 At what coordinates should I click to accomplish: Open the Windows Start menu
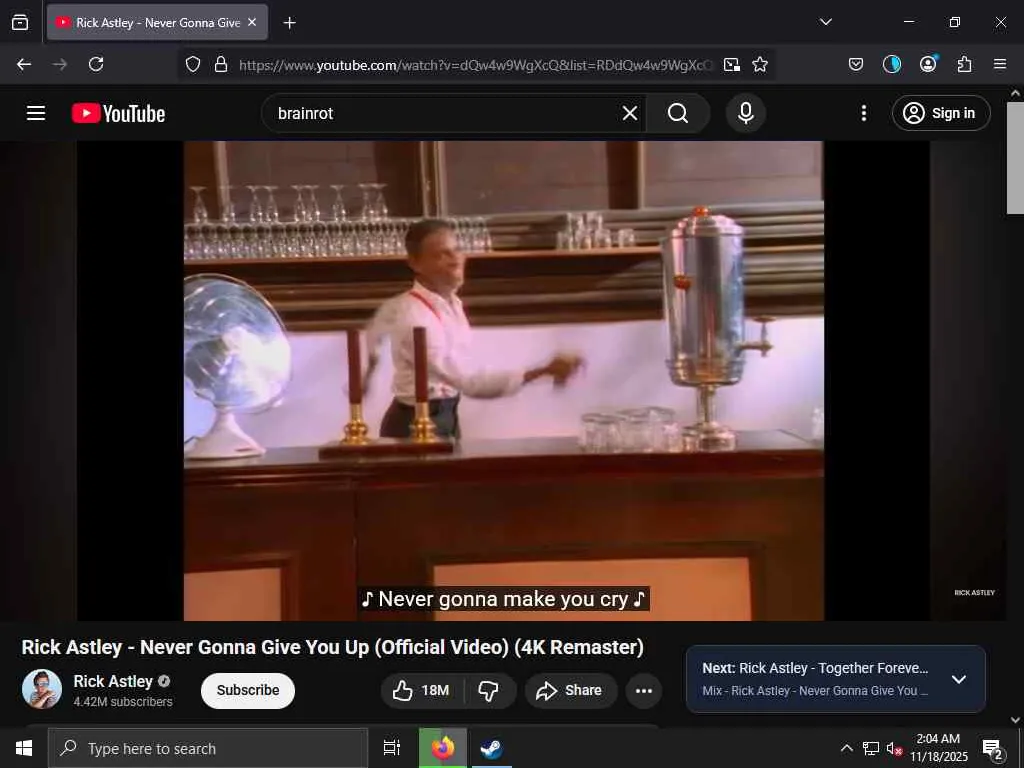[24, 748]
